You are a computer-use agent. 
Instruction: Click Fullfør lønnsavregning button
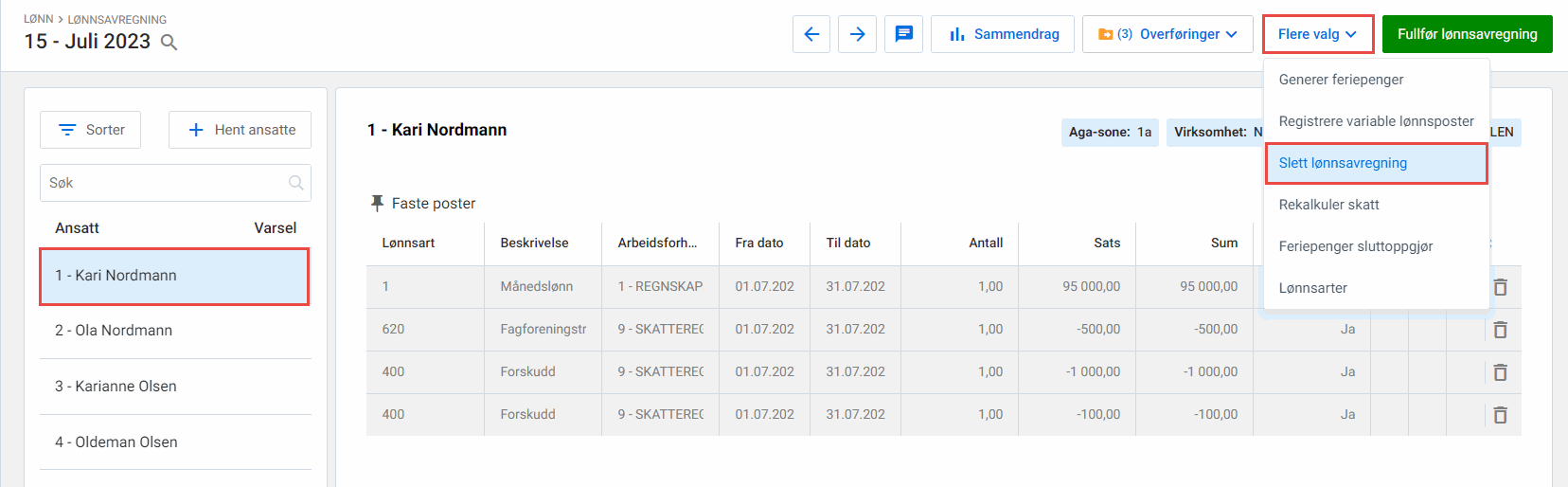click(1467, 34)
